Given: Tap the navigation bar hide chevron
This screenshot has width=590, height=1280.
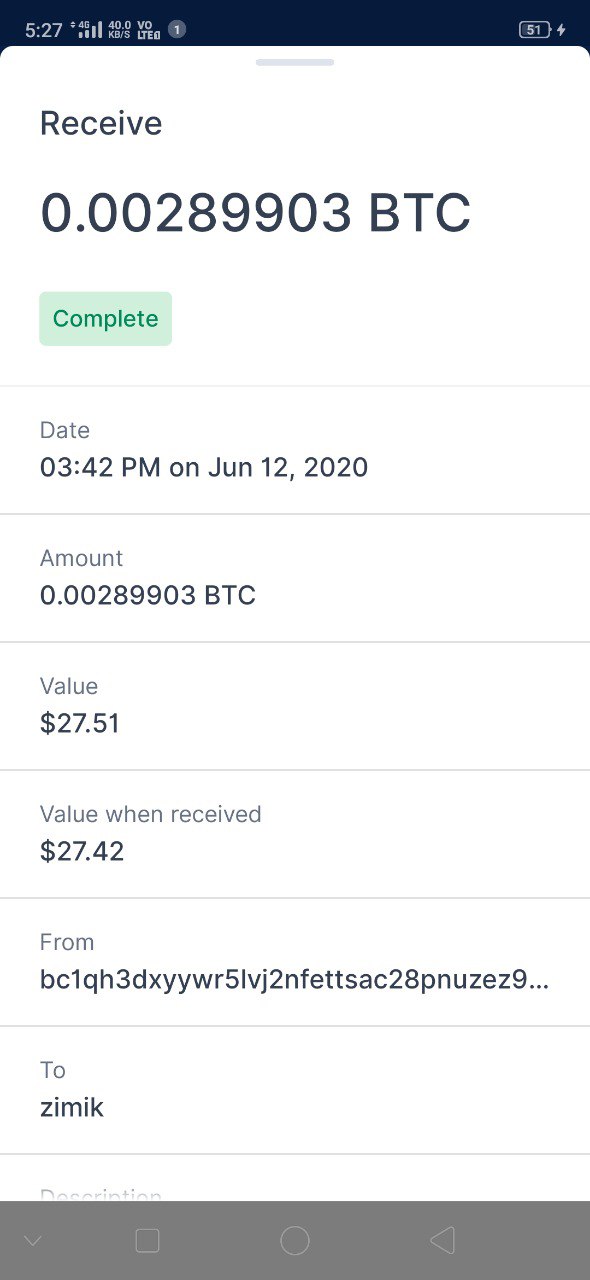Looking at the screenshot, I should coord(32,1242).
